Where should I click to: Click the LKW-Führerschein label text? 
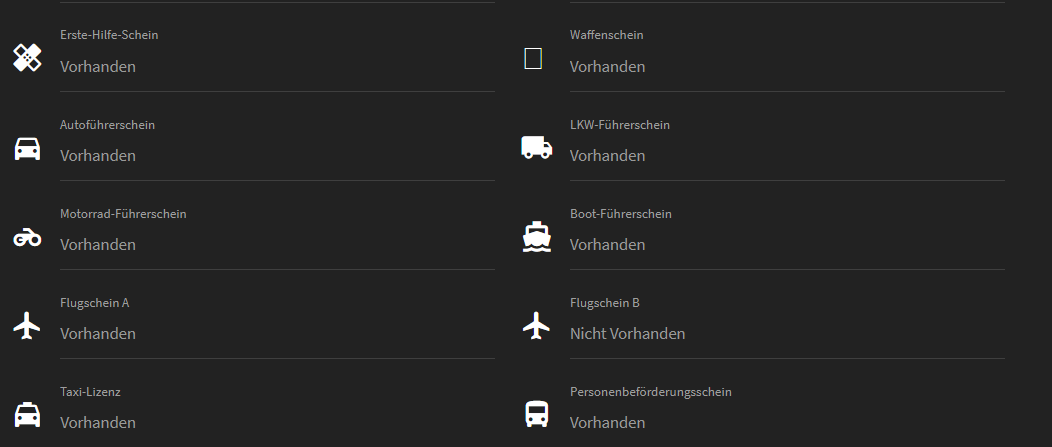[x=619, y=125]
